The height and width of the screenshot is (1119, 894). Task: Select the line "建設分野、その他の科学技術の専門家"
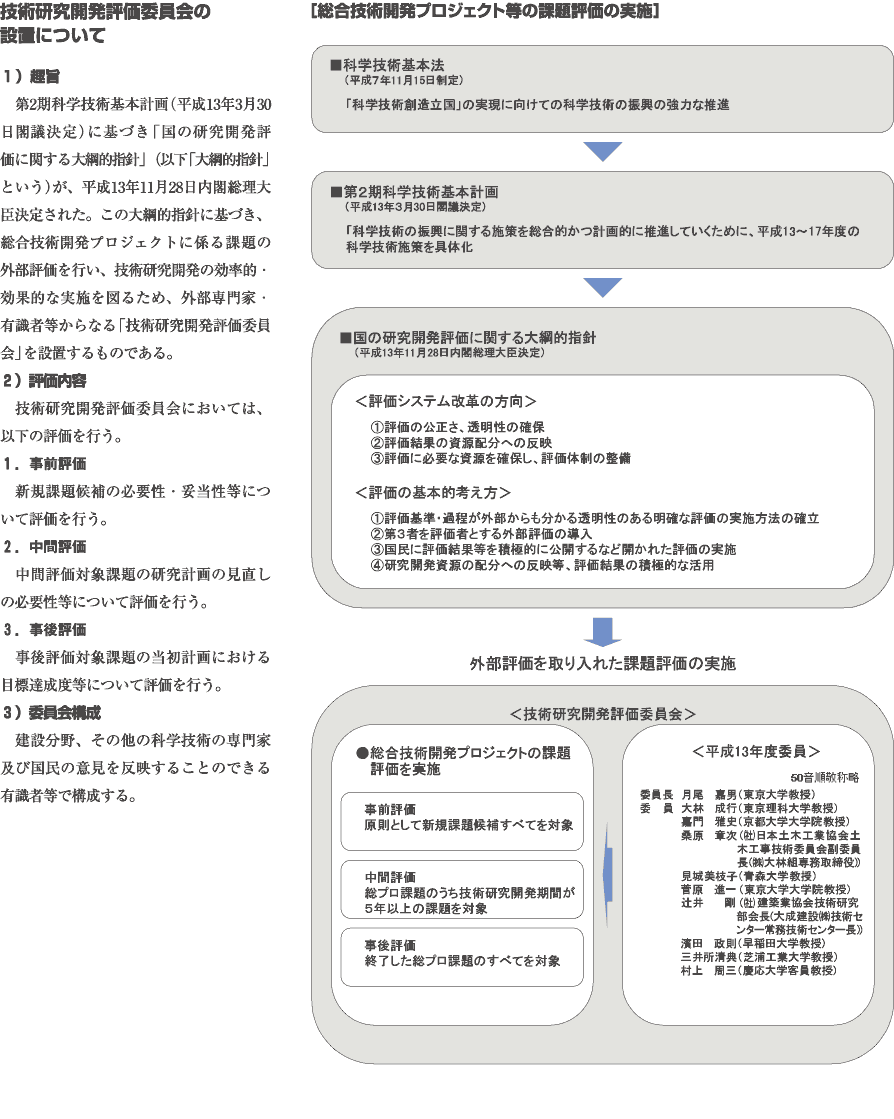pyautogui.click(x=143, y=740)
